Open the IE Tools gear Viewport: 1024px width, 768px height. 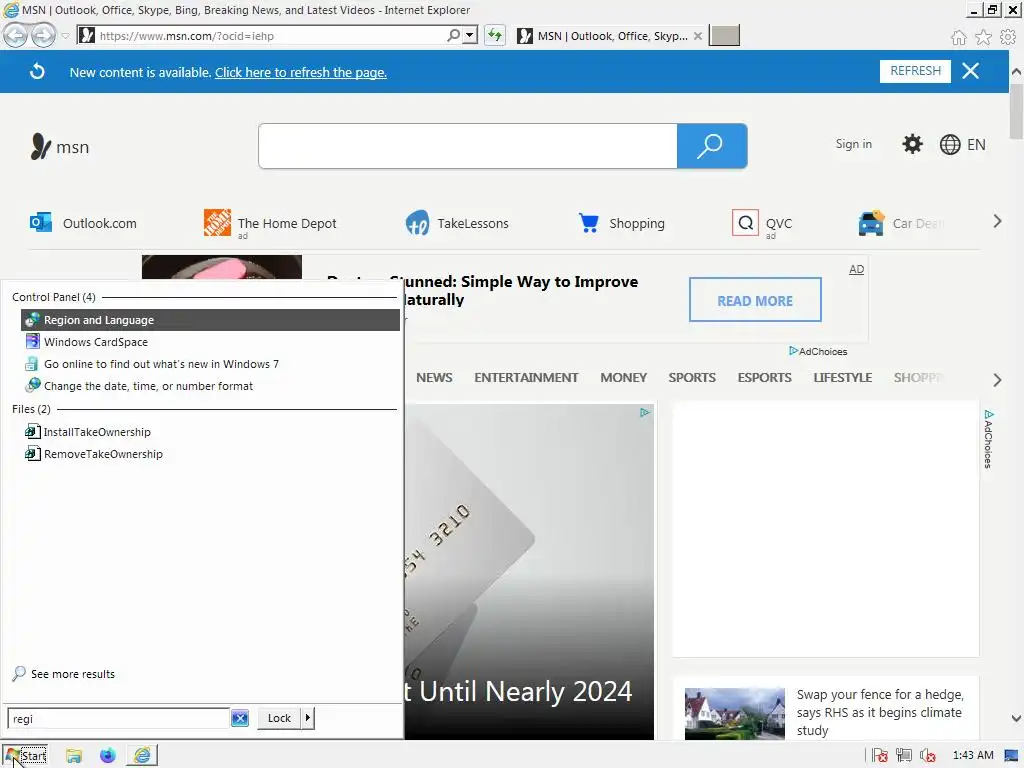[x=1008, y=37]
